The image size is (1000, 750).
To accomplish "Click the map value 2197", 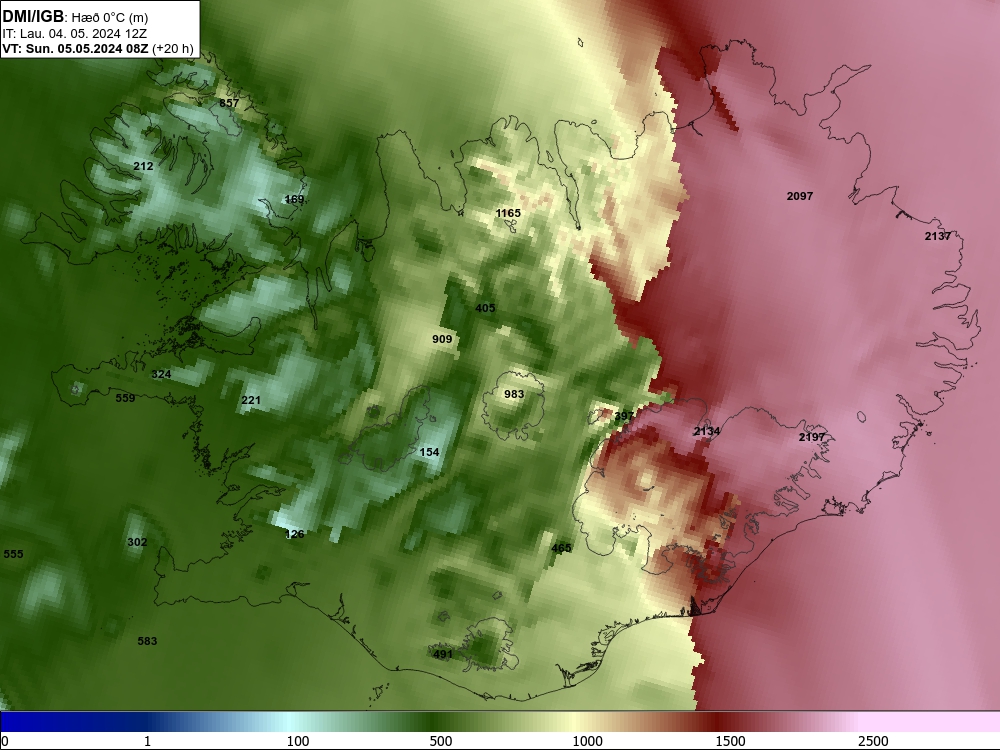I will [x=812, y=437].
